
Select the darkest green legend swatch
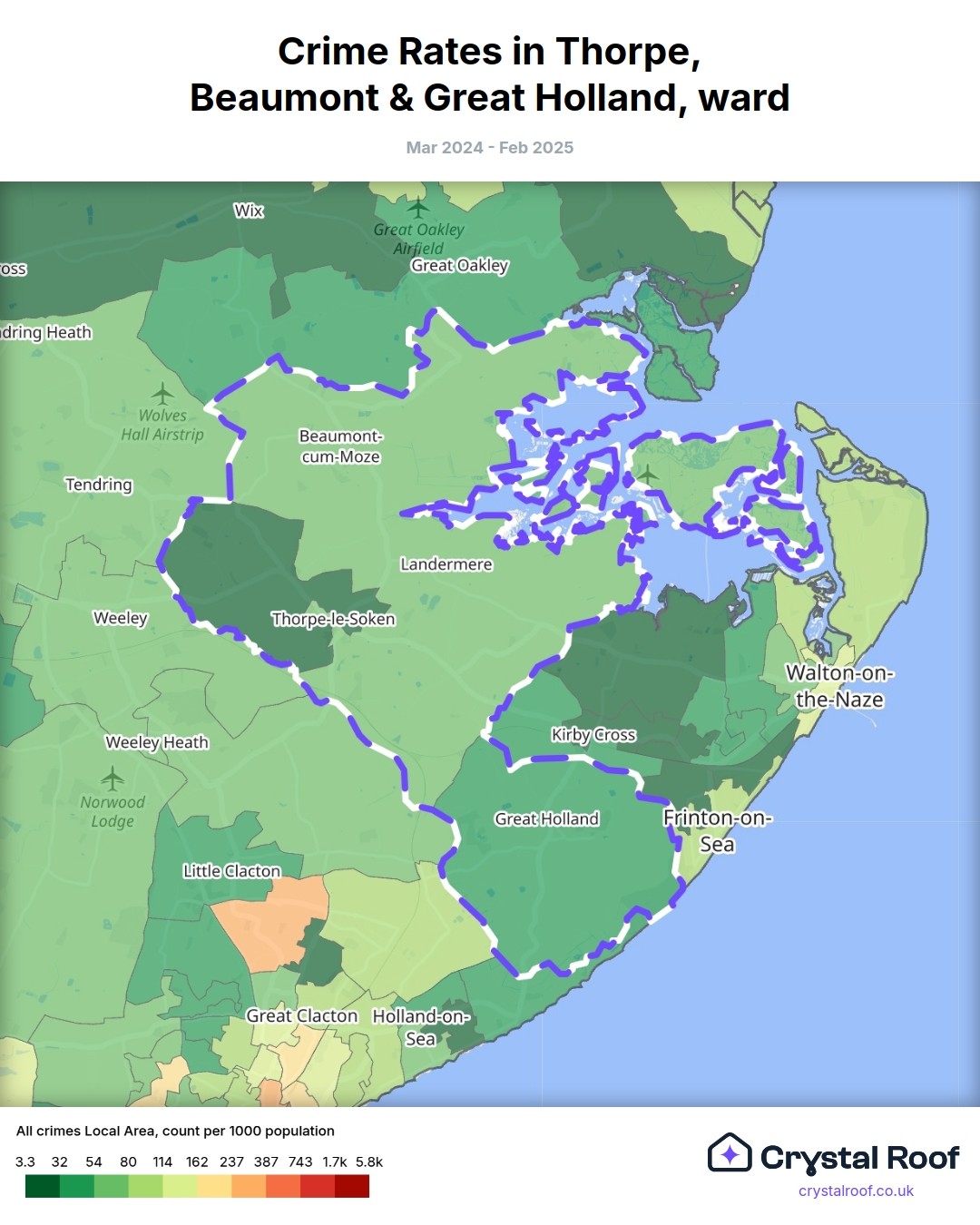point(43,1186)
